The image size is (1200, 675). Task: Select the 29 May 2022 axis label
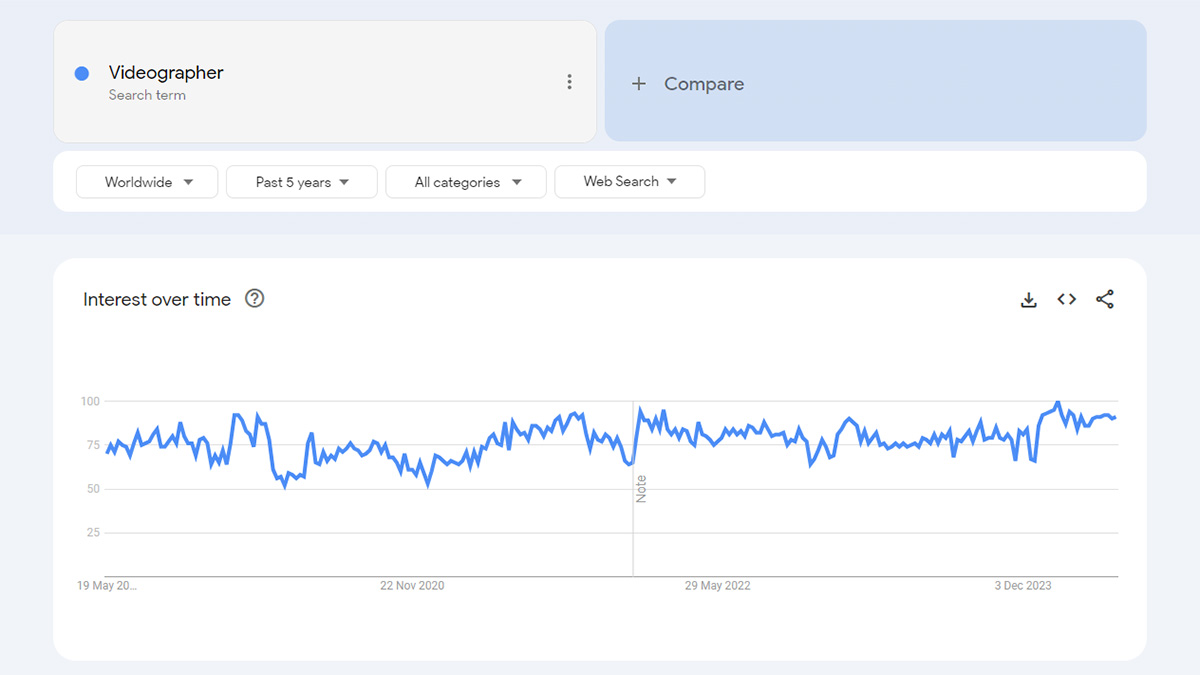click(717, 586)
